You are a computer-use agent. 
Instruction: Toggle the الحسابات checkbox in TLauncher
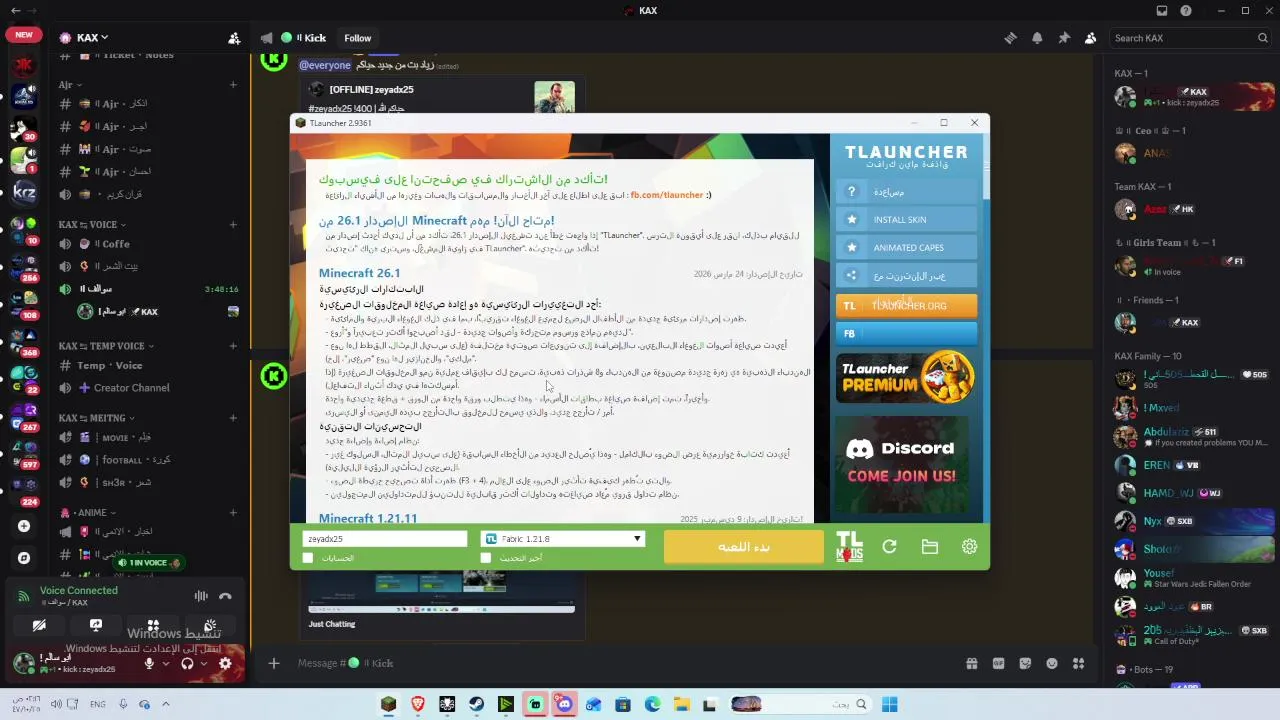point(308,558)
